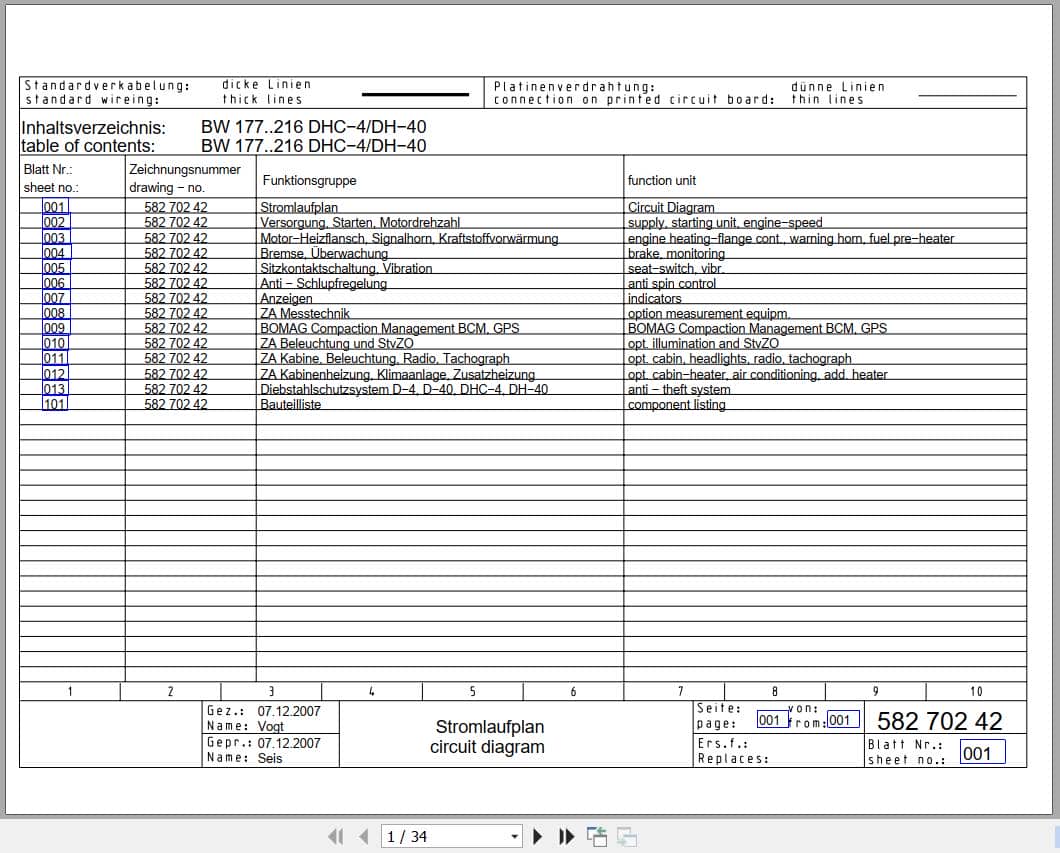Open sheet link 010 for ZA Beleuchtung
Viewport: 1060px width, 853px height.
55,343
